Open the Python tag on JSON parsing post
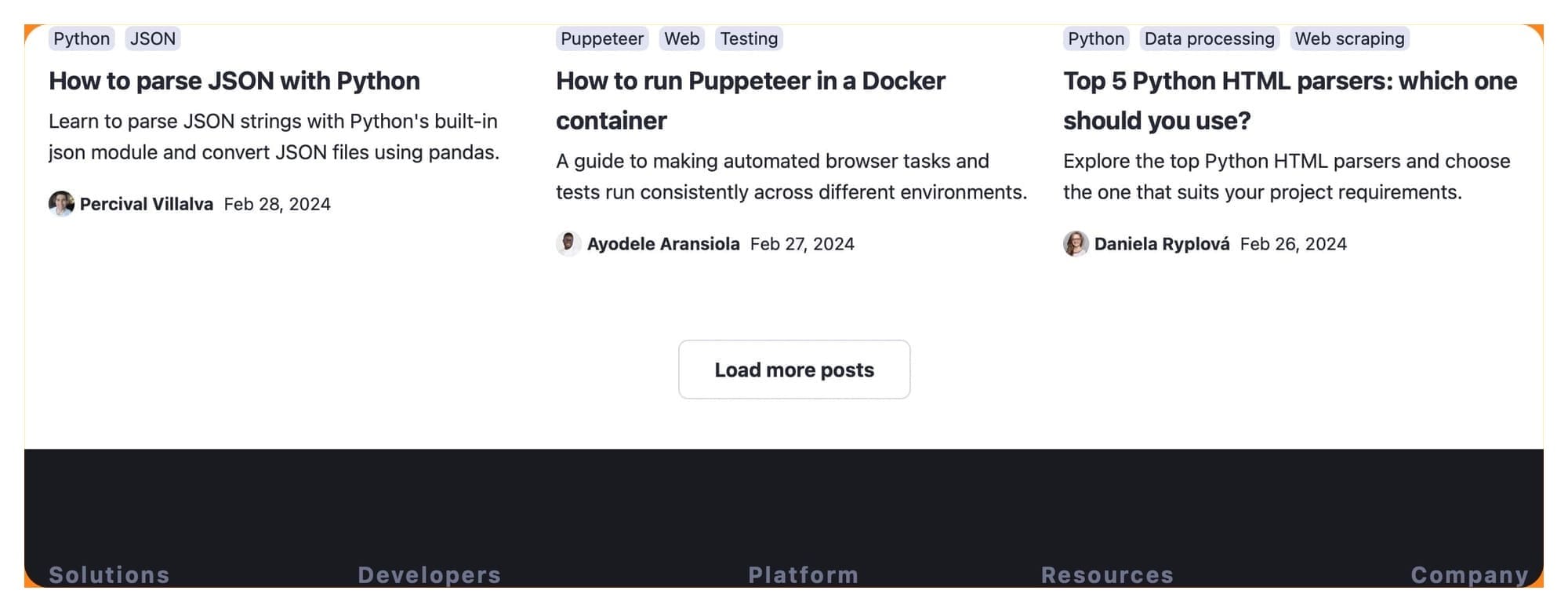Image resolution: width=1568 pixels, height=612 pixels. [82, 38]
